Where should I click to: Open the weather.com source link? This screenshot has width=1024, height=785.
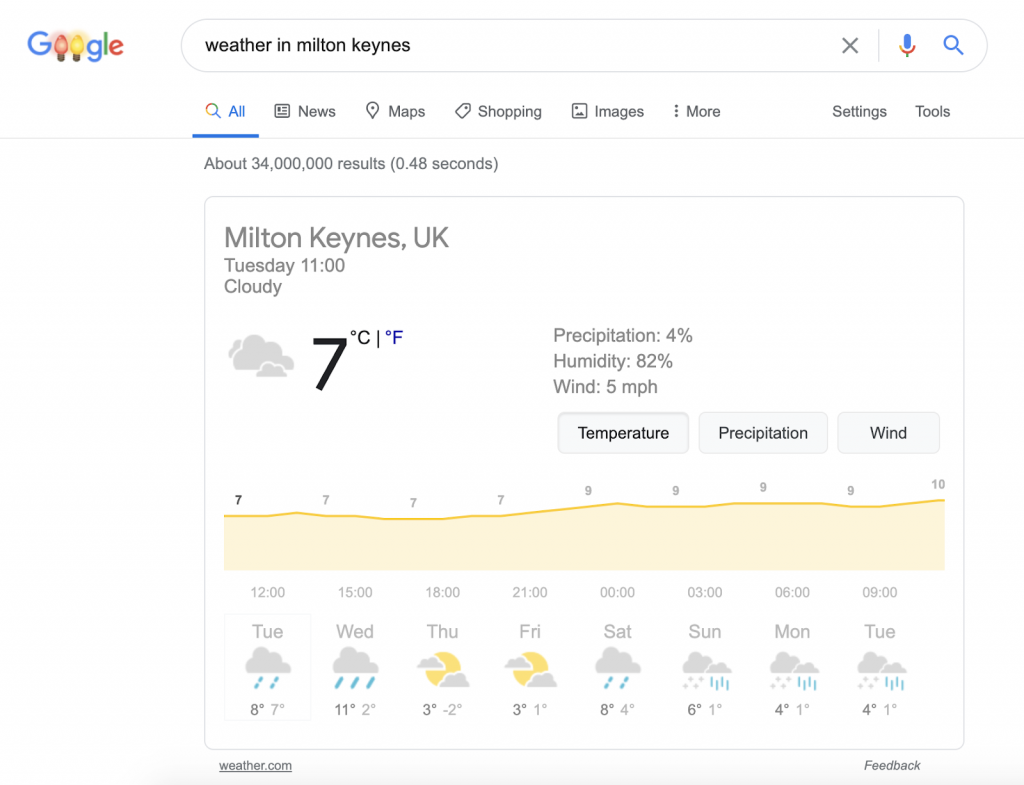click(x=255, y=765)
